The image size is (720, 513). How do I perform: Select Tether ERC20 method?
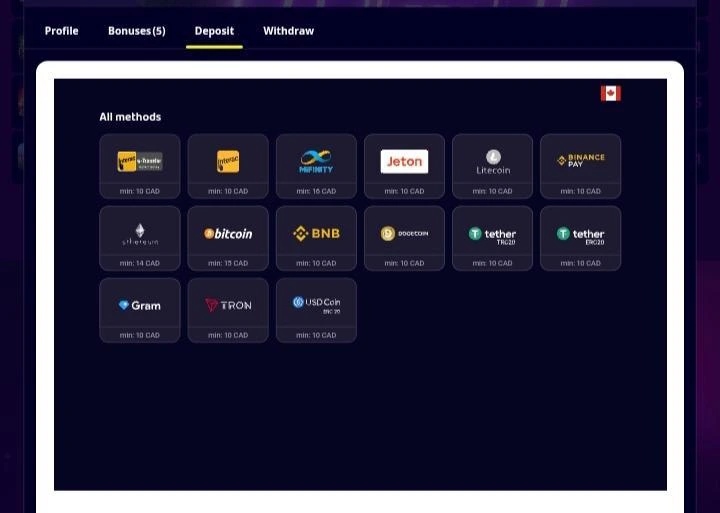coord(581,238)
